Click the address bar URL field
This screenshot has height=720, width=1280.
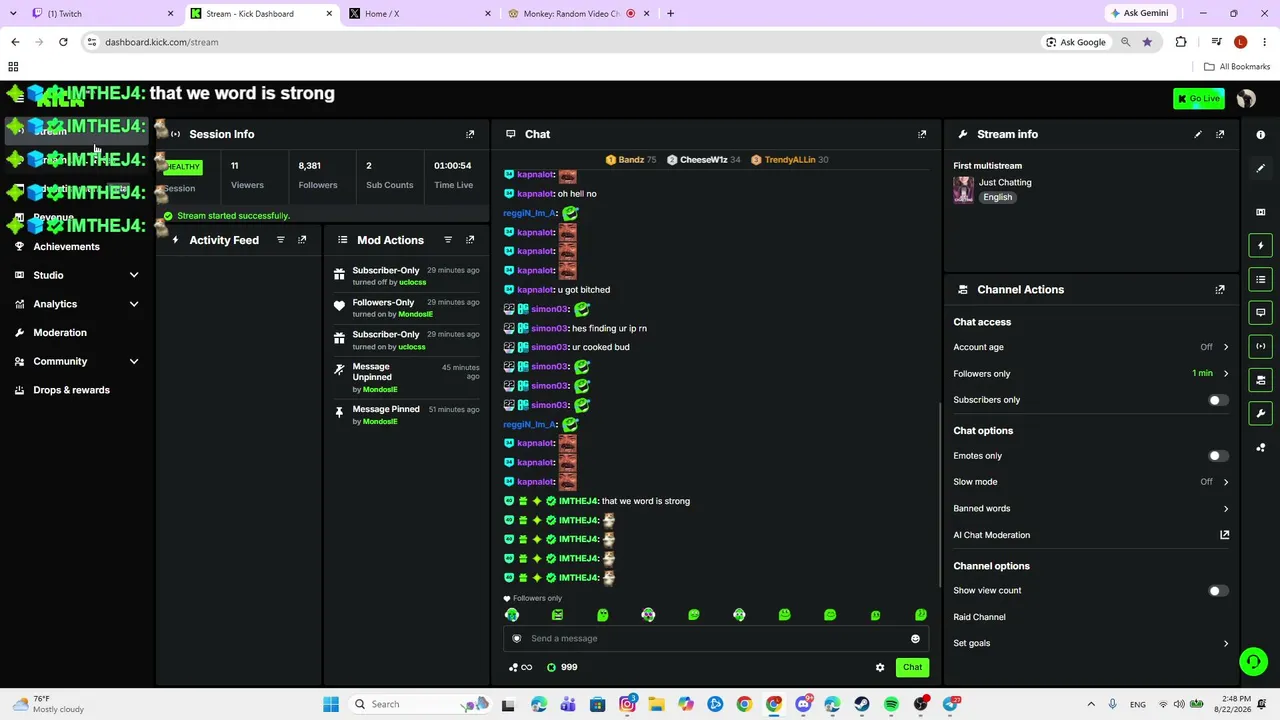[560, 42]
